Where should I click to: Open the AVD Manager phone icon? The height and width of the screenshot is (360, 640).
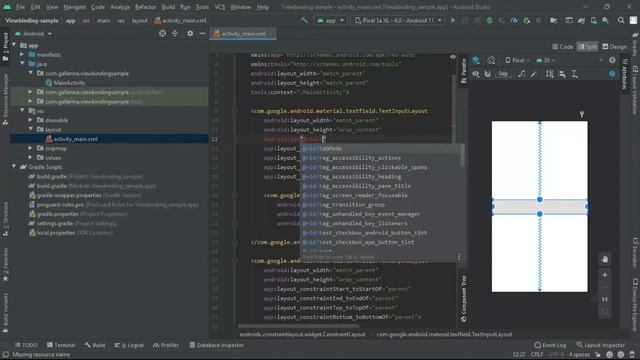tap(593, 20)
